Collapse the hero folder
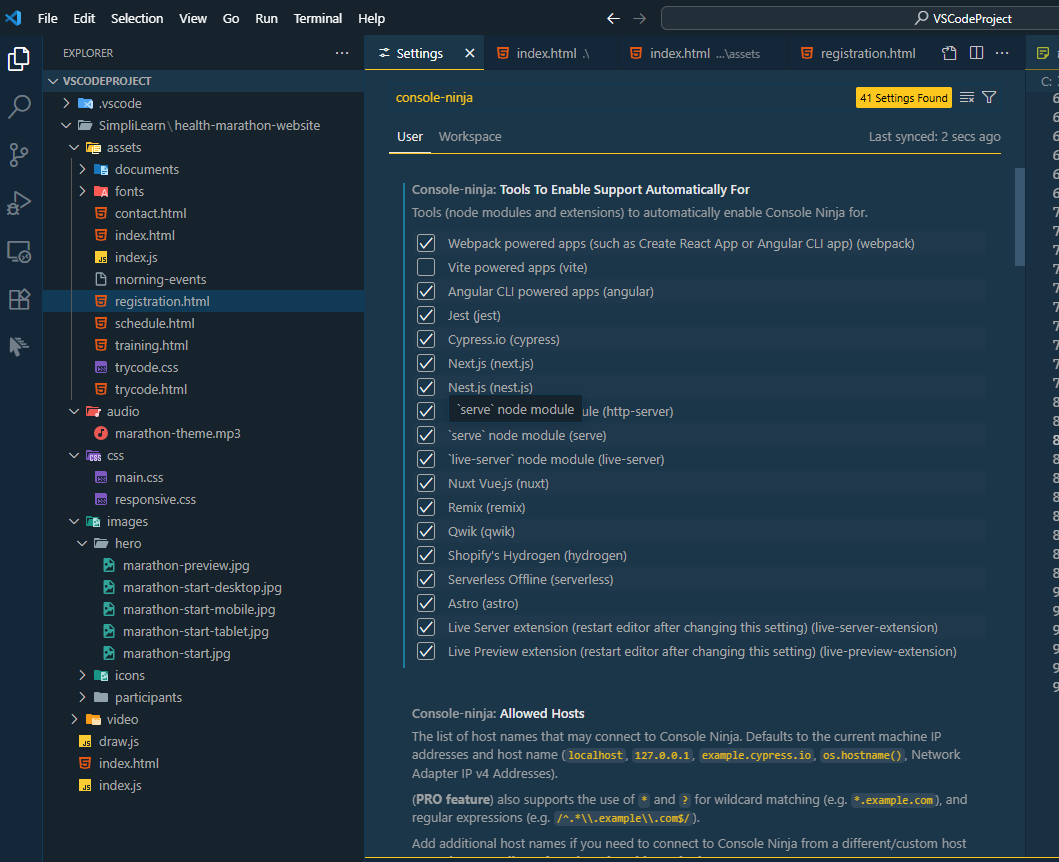This screenshot has width=1059, height=862. pyautogui.click(x=82, y=543)
